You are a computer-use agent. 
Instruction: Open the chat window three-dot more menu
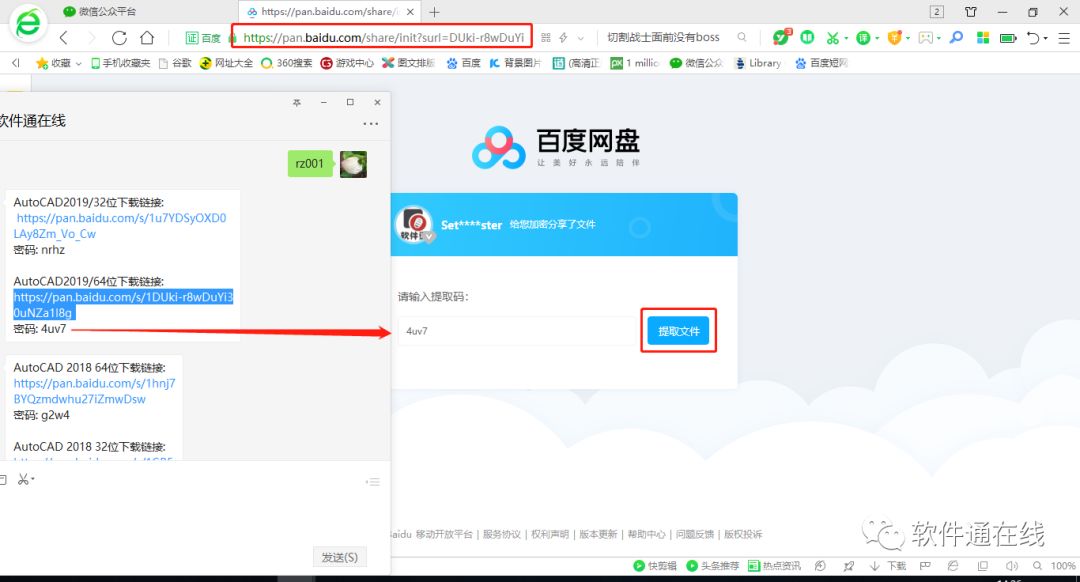point(371,124)
